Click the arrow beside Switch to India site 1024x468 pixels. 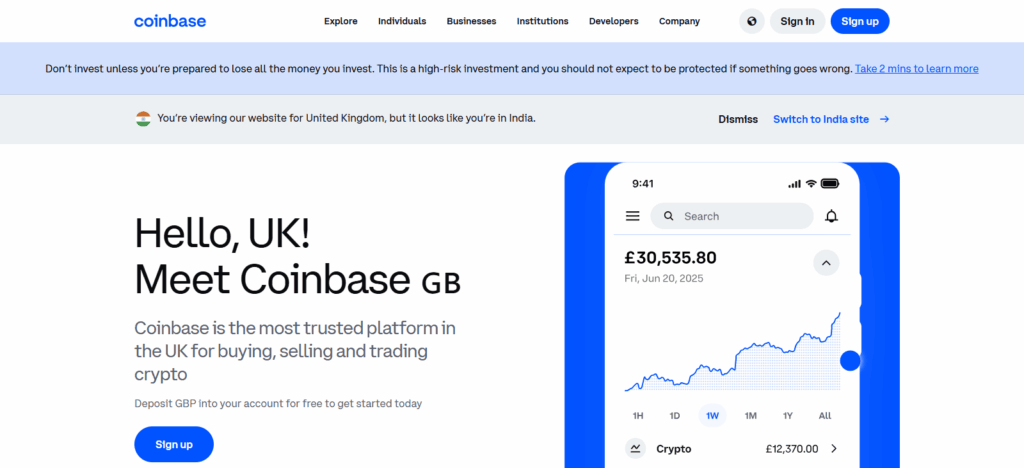click(x=884, y=119)
